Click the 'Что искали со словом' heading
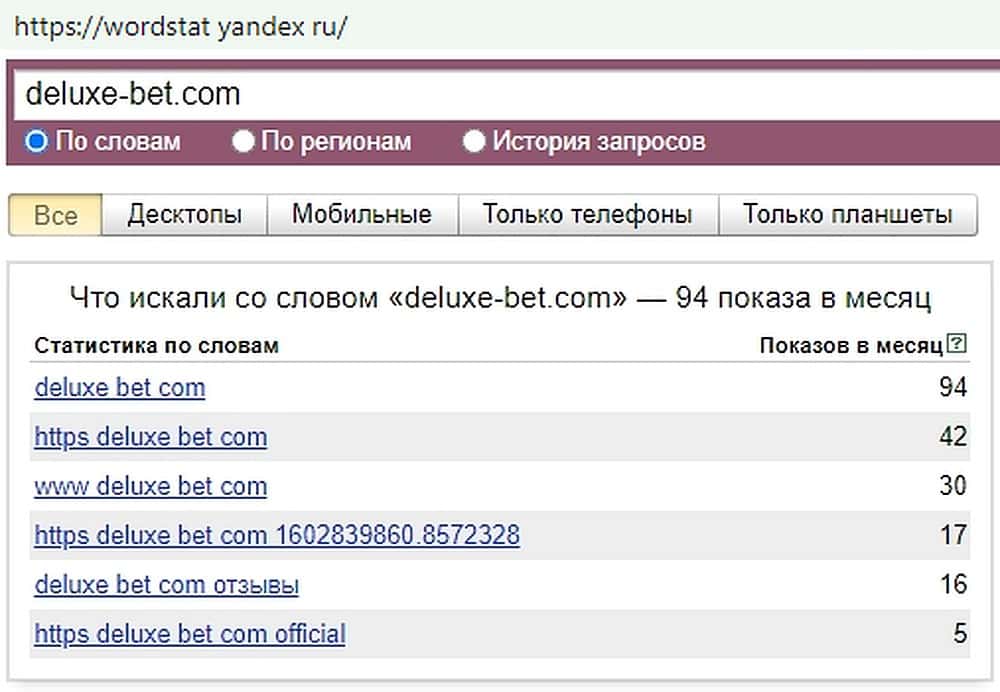Image resolution: width=1000 pixels, height=692 pixels. tap(500, 297)
